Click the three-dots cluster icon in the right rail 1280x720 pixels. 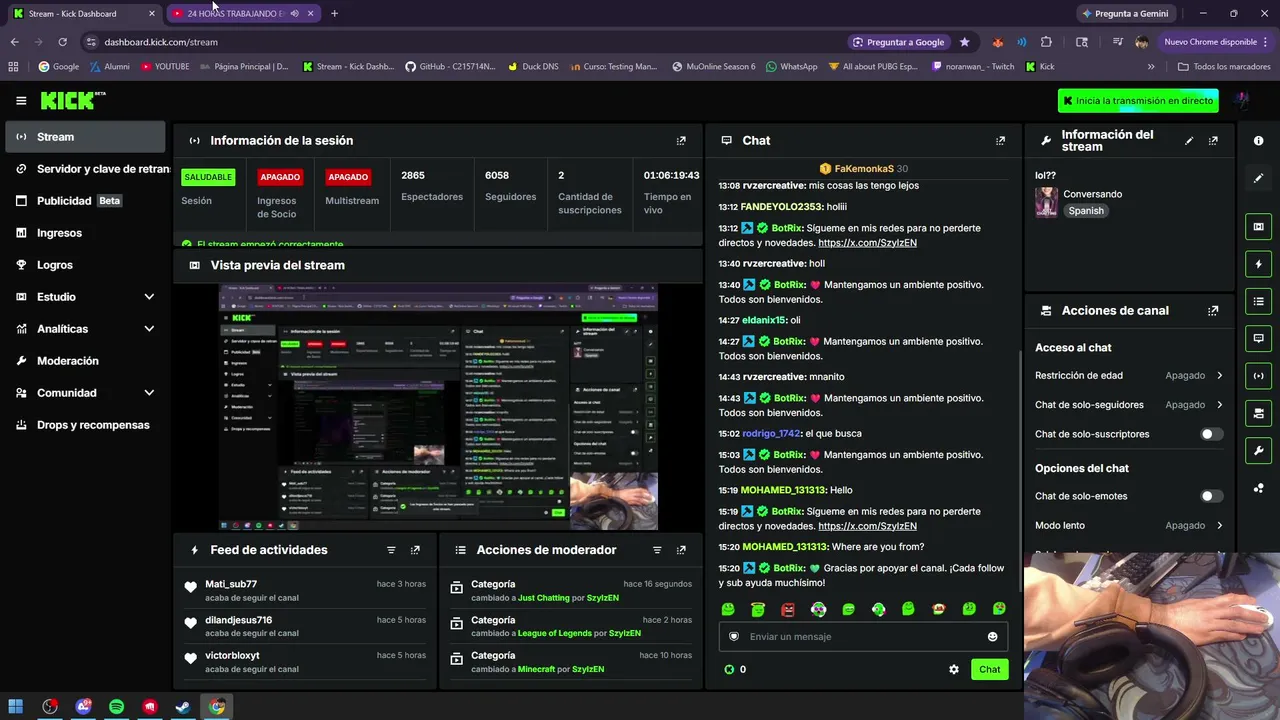pos(1258,488)
